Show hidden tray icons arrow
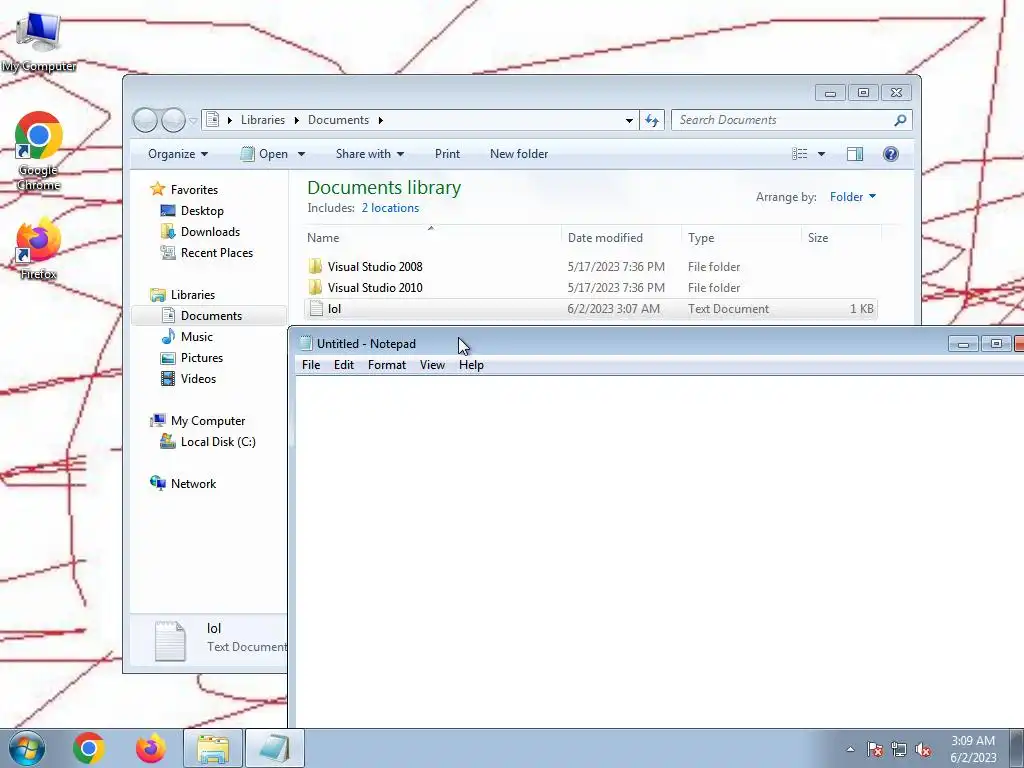 coord(850,749)
